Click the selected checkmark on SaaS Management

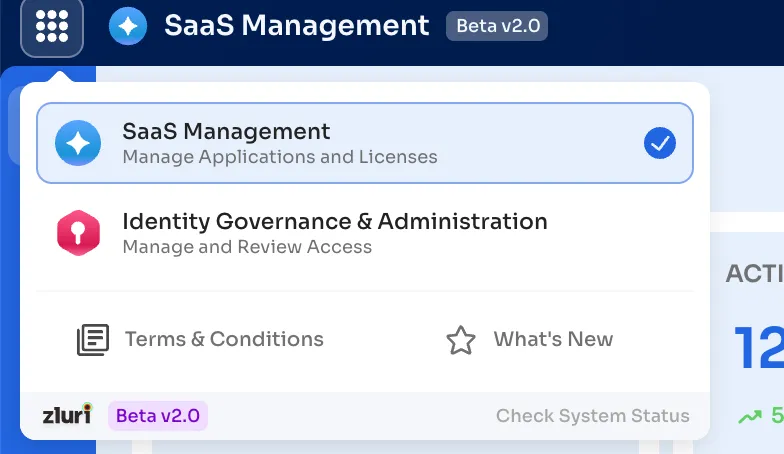point(660,143)
